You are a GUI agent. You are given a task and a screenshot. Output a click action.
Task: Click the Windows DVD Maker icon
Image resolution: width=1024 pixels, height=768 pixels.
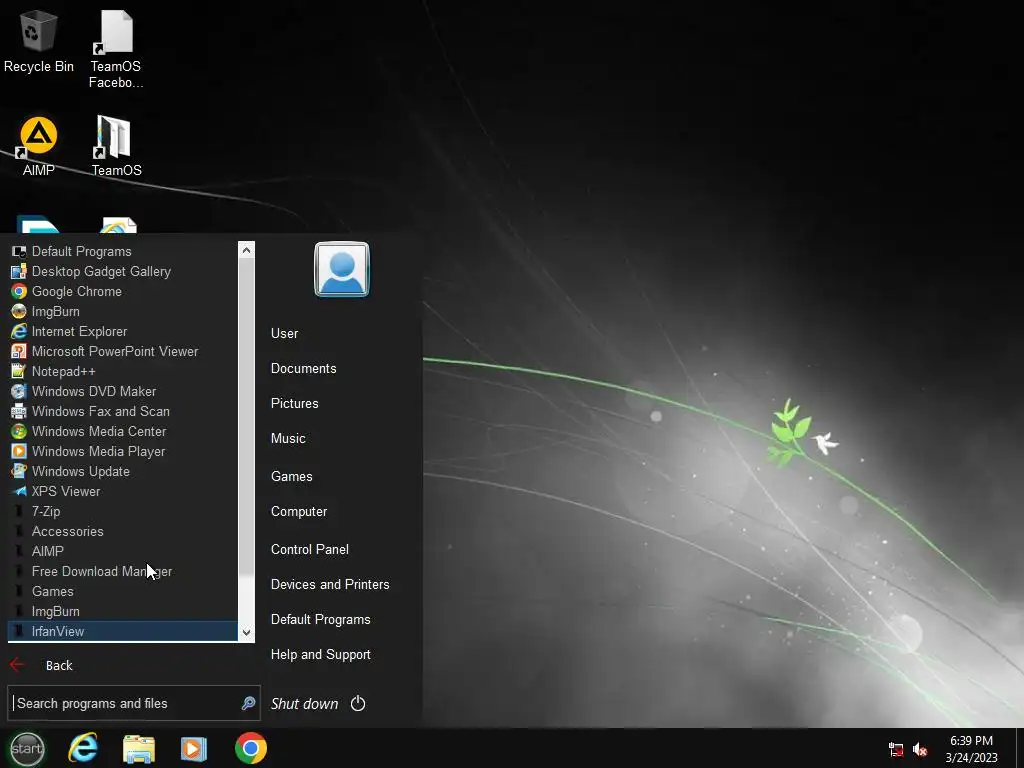coord(19,392)
